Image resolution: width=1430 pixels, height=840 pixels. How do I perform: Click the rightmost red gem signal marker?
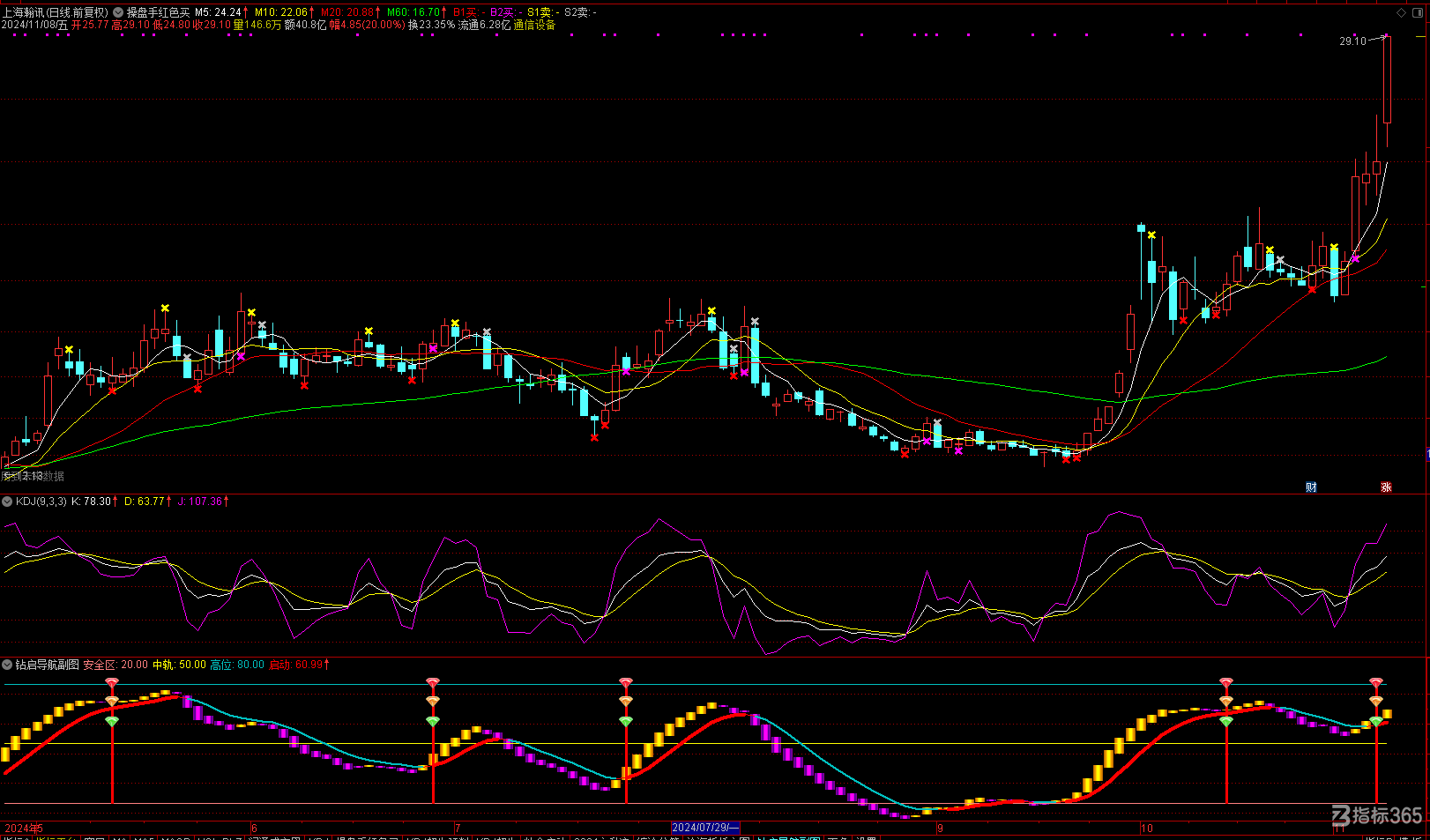pyautogui.click(x=1376, y=684)
